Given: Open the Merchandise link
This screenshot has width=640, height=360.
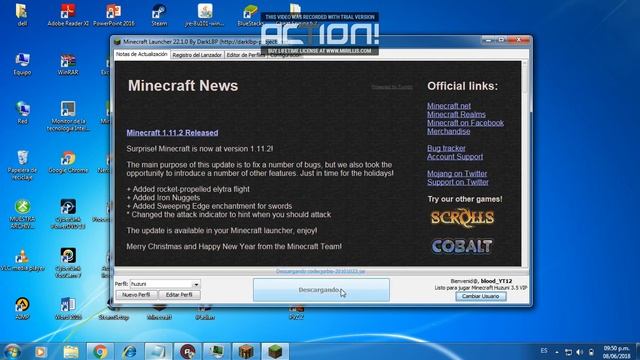Looking at the screenshot, I should pos(449,131).
